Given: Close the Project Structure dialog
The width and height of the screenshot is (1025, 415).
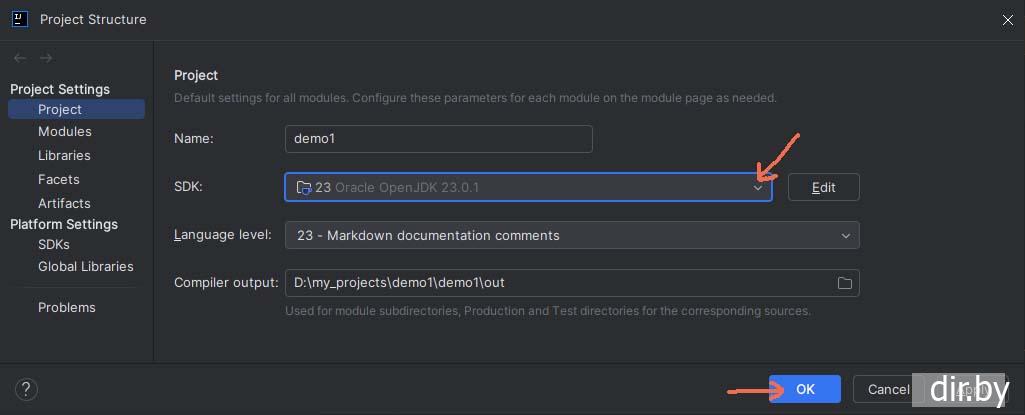Looking at the screenshot, I should coord(1007,19).
